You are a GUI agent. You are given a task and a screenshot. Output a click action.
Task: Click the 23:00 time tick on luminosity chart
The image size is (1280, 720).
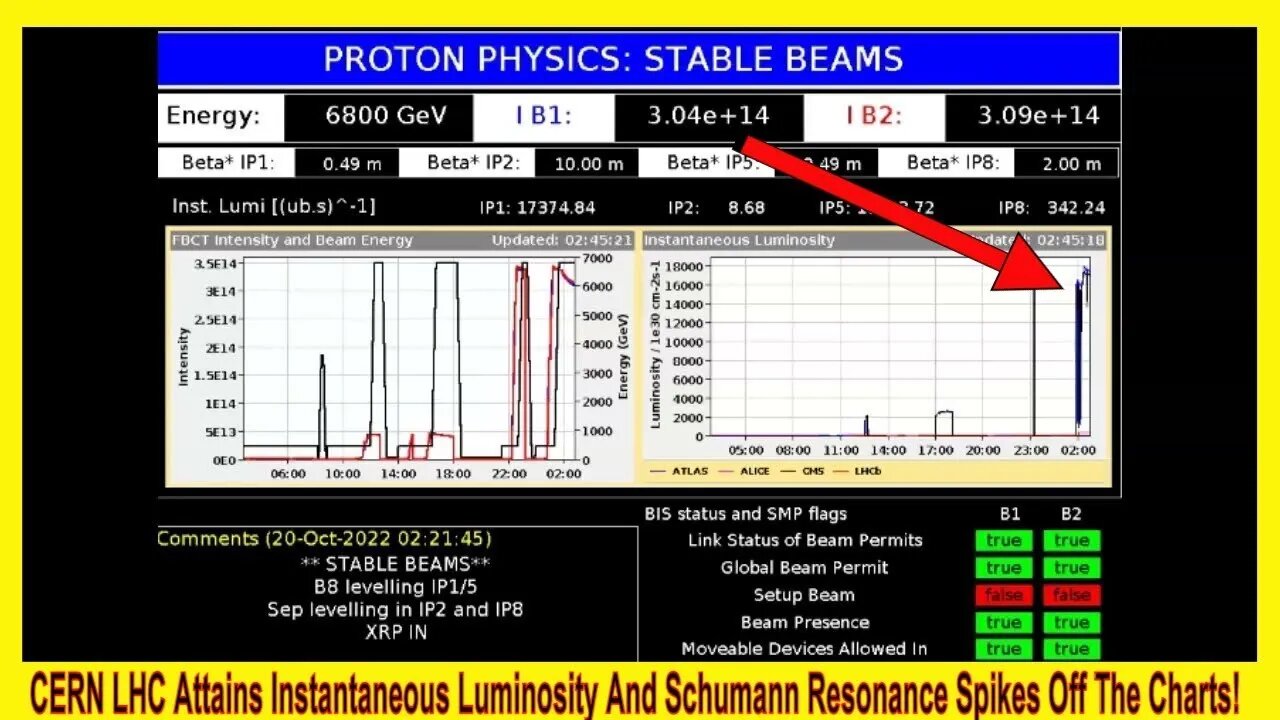pyautogui.click(x=1031, y=451)
